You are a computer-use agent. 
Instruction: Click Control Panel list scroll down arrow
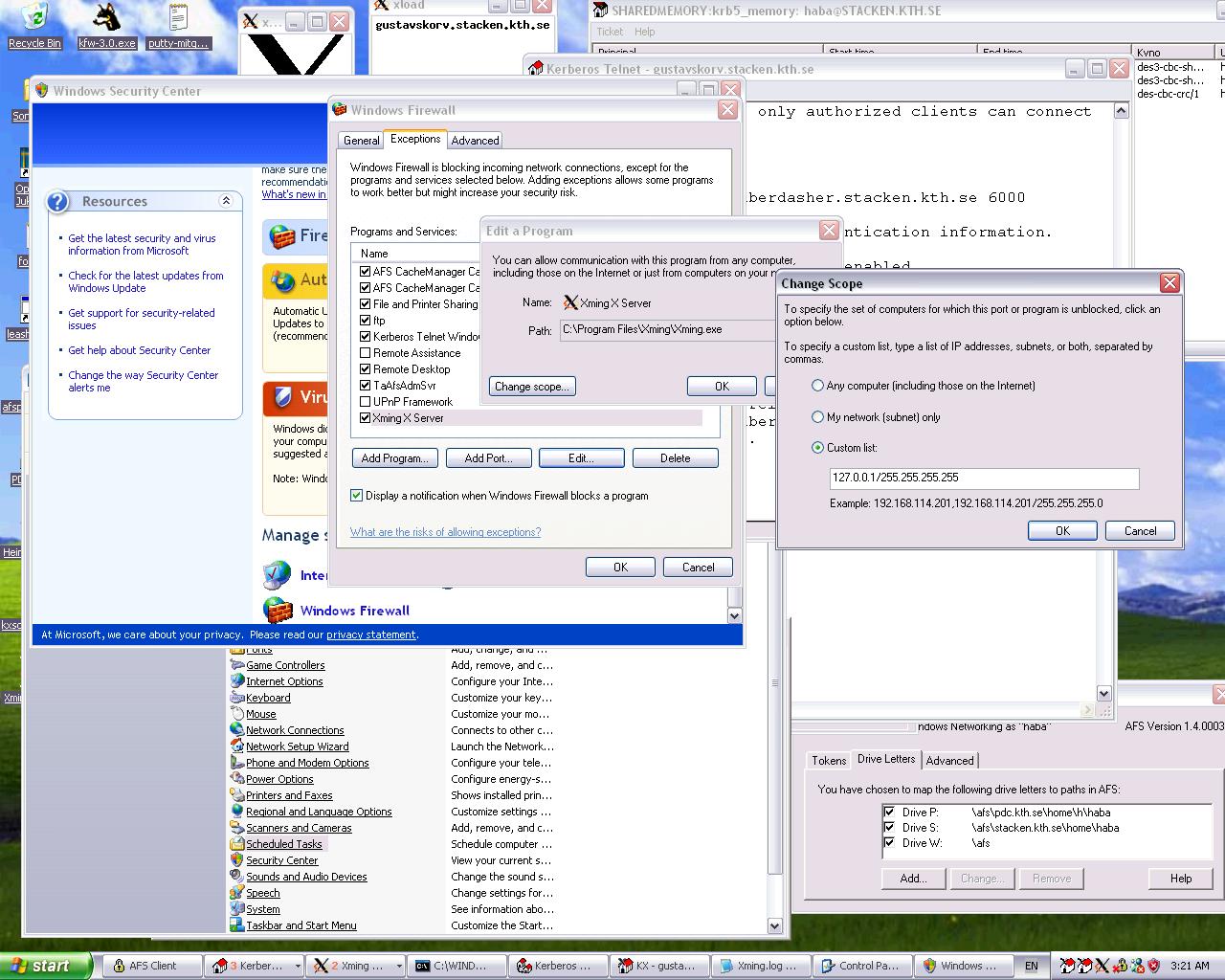point(775,925)
